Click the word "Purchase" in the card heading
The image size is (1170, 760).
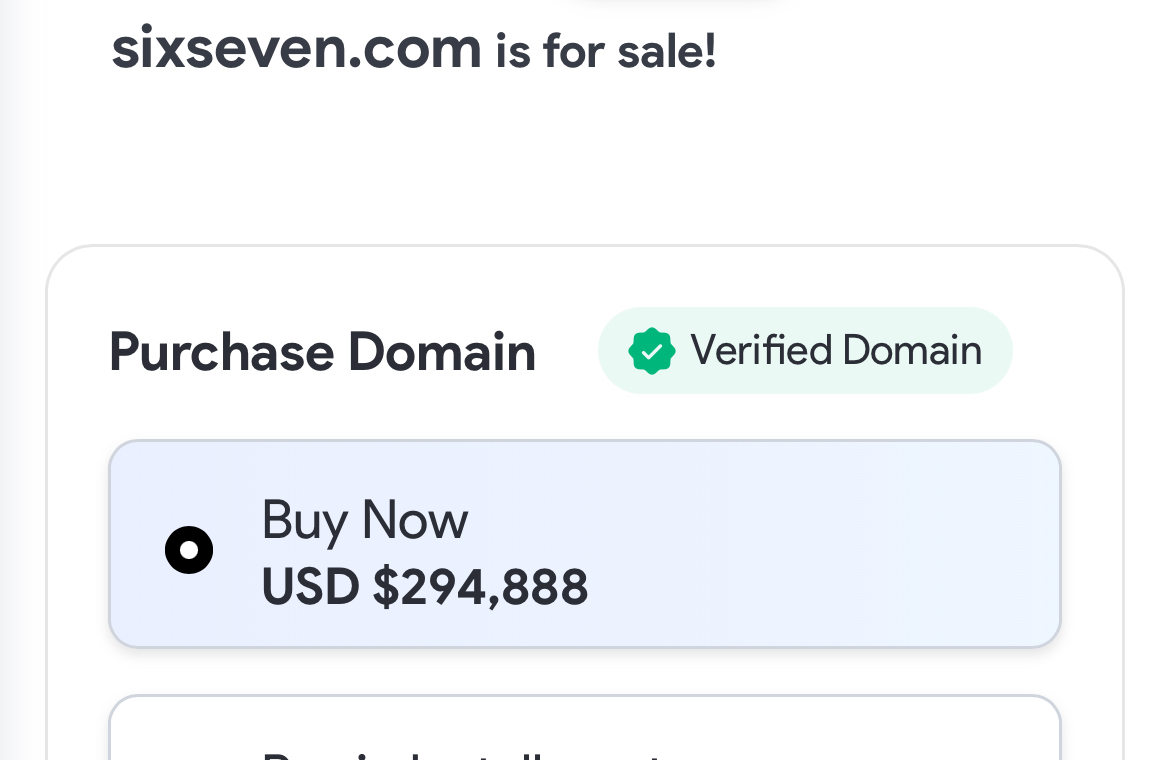(x=221, y=352)
